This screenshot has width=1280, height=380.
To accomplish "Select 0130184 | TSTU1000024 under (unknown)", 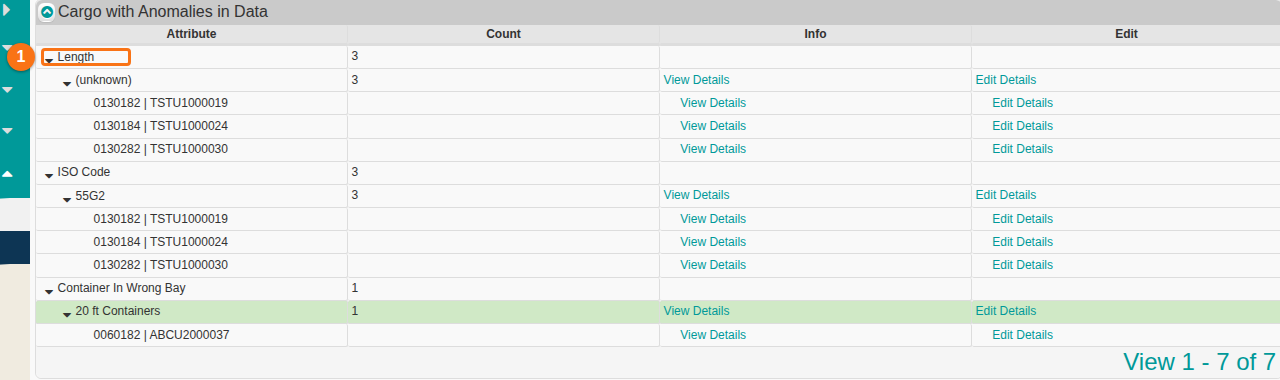I will [161, 126].
